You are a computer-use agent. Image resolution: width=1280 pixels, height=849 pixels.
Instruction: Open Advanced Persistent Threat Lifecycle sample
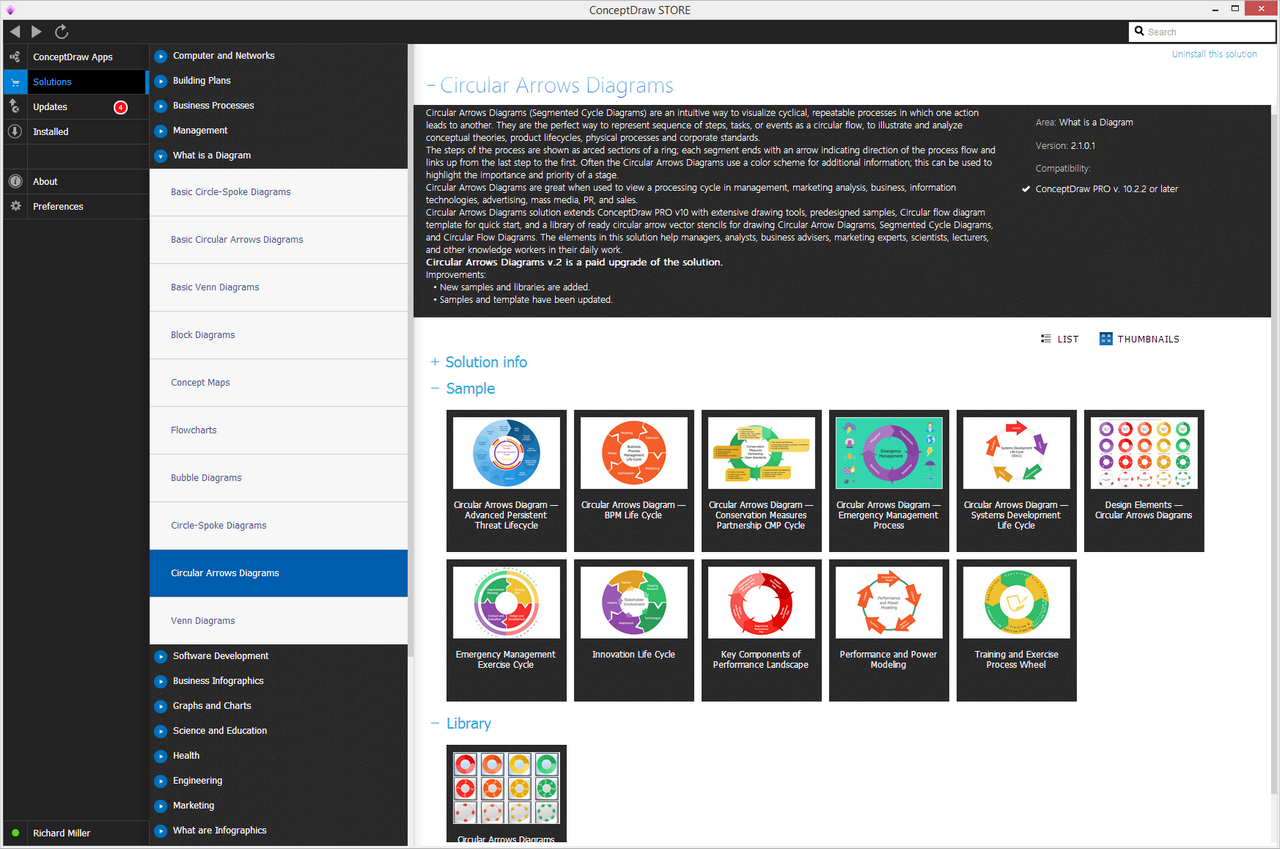pyautogui.click(x=507, y=481)
